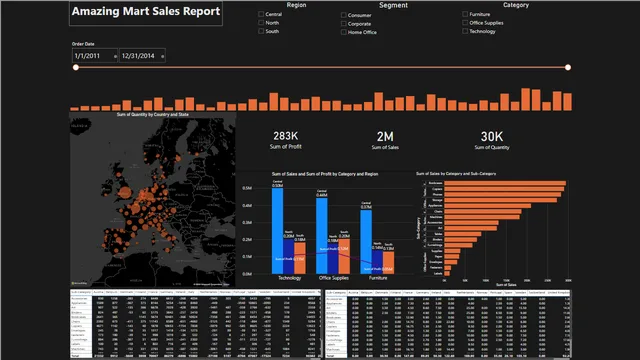
Task: Select the 30K Sum of Quantity card
Action: click(492, 140)
